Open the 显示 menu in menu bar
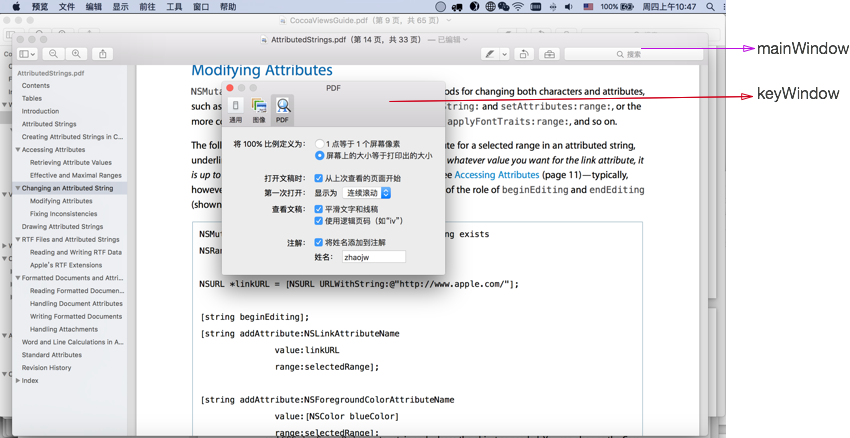The image size is (850, 438). tap(120, 7)
